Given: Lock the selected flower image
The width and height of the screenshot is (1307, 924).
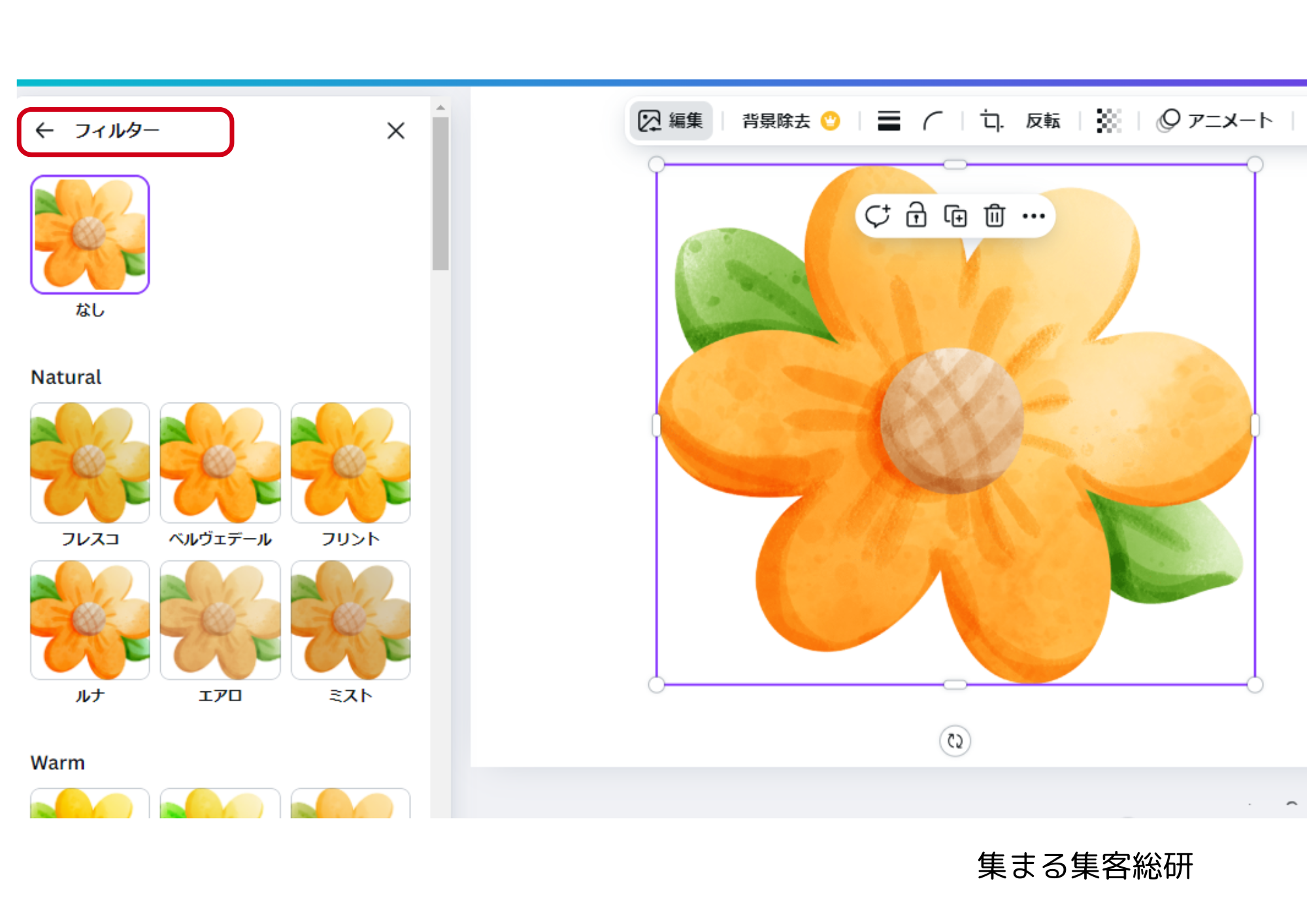Looking at the screenshot, I should point(916,216).
